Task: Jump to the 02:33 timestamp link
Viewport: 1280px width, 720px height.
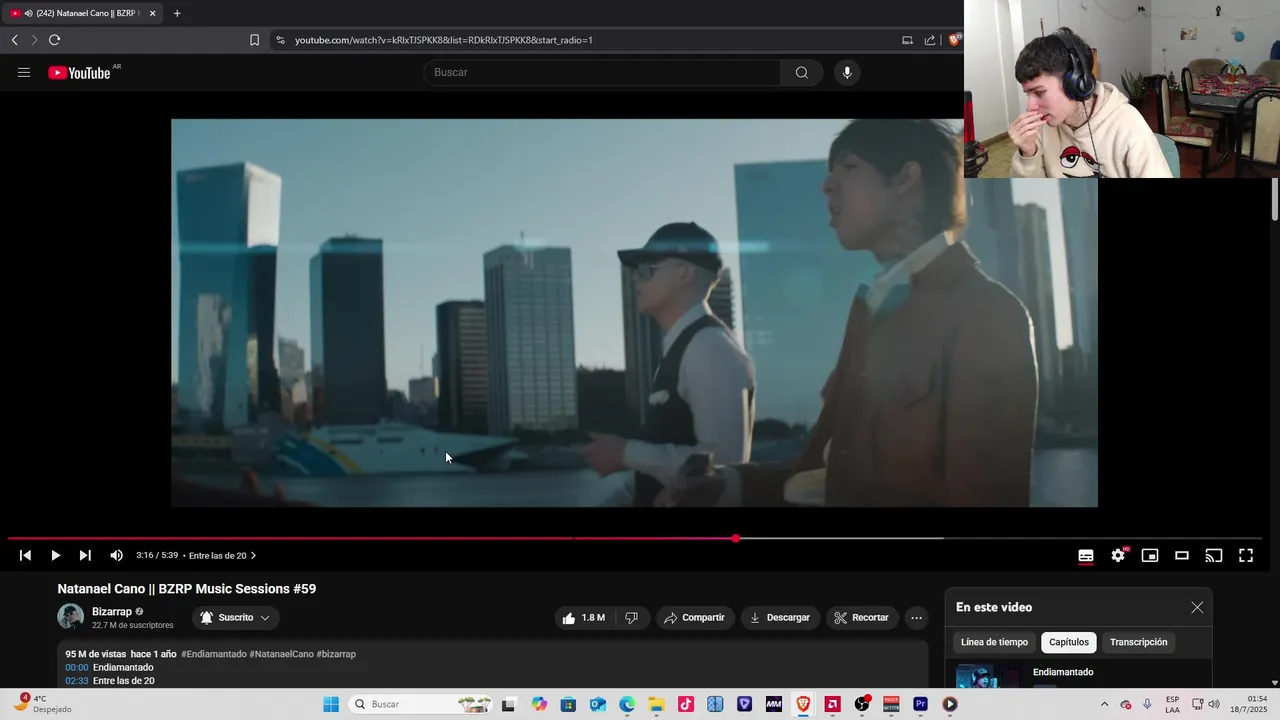Action: [x=77, y=681]
